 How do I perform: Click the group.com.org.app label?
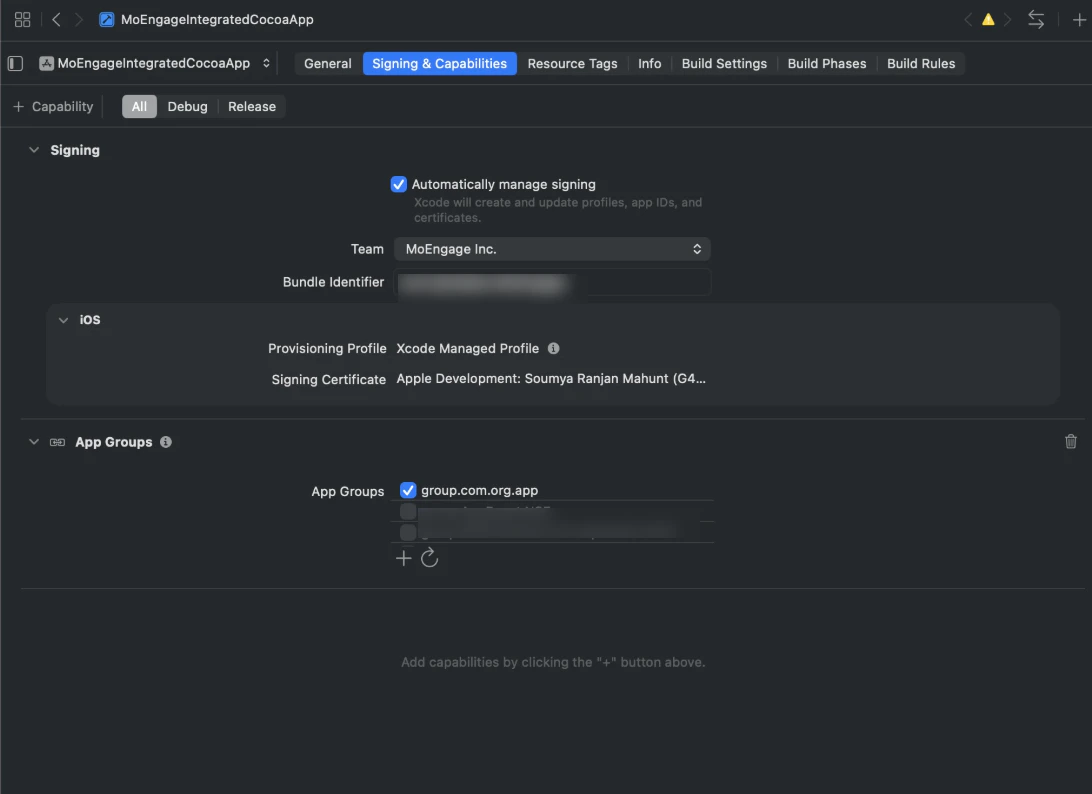click(x=479, y=490)
